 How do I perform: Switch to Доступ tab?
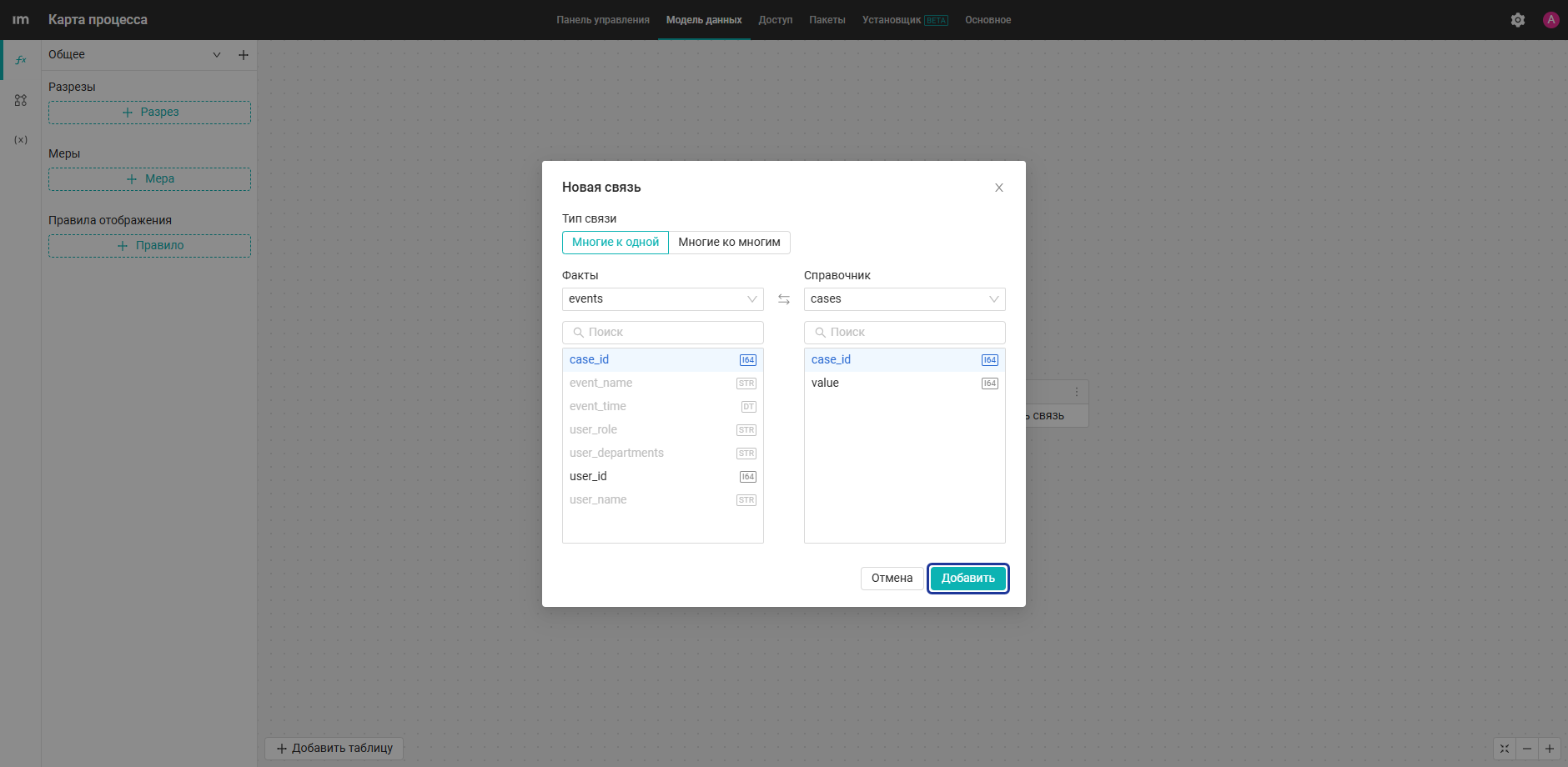click(776, 20)
